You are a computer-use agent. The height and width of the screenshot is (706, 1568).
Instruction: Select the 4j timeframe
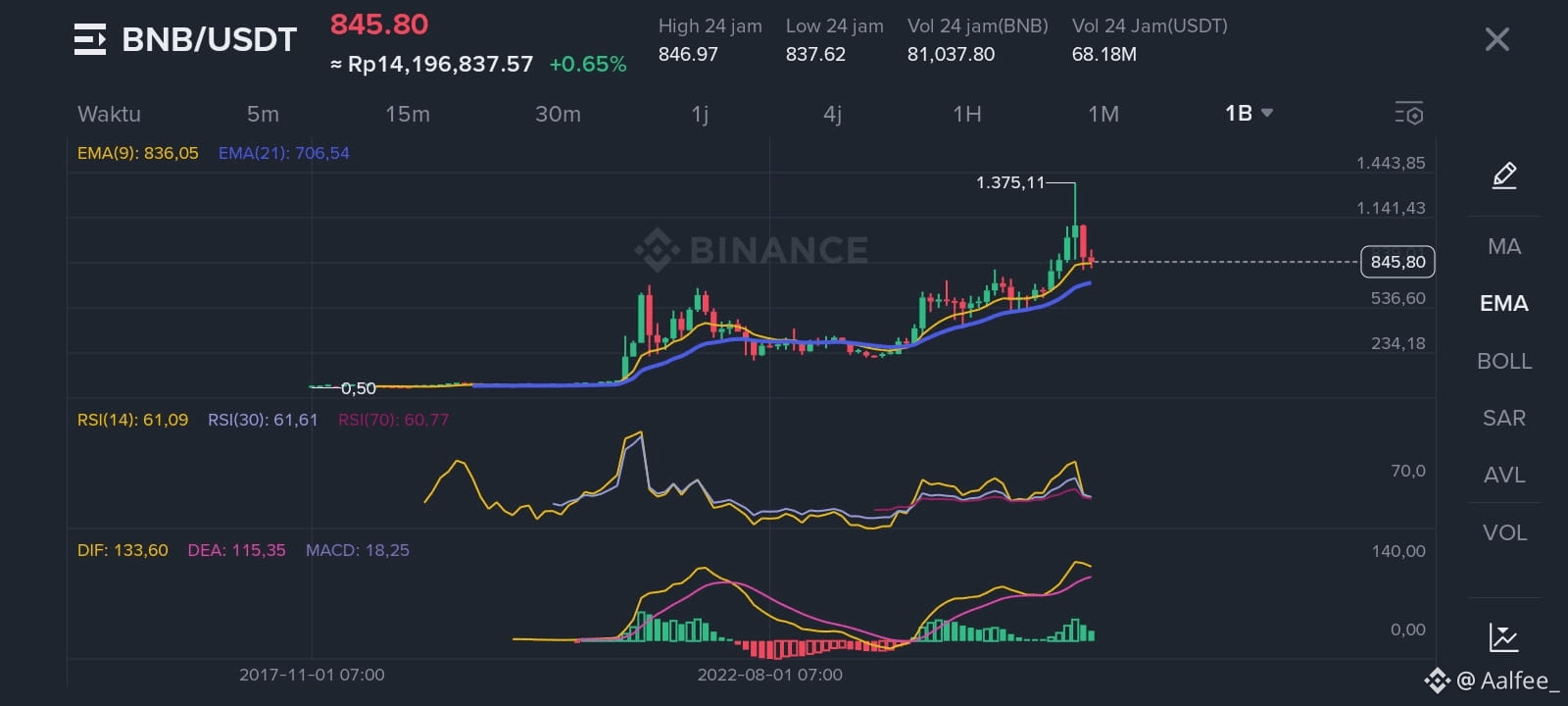pos(832,114)
